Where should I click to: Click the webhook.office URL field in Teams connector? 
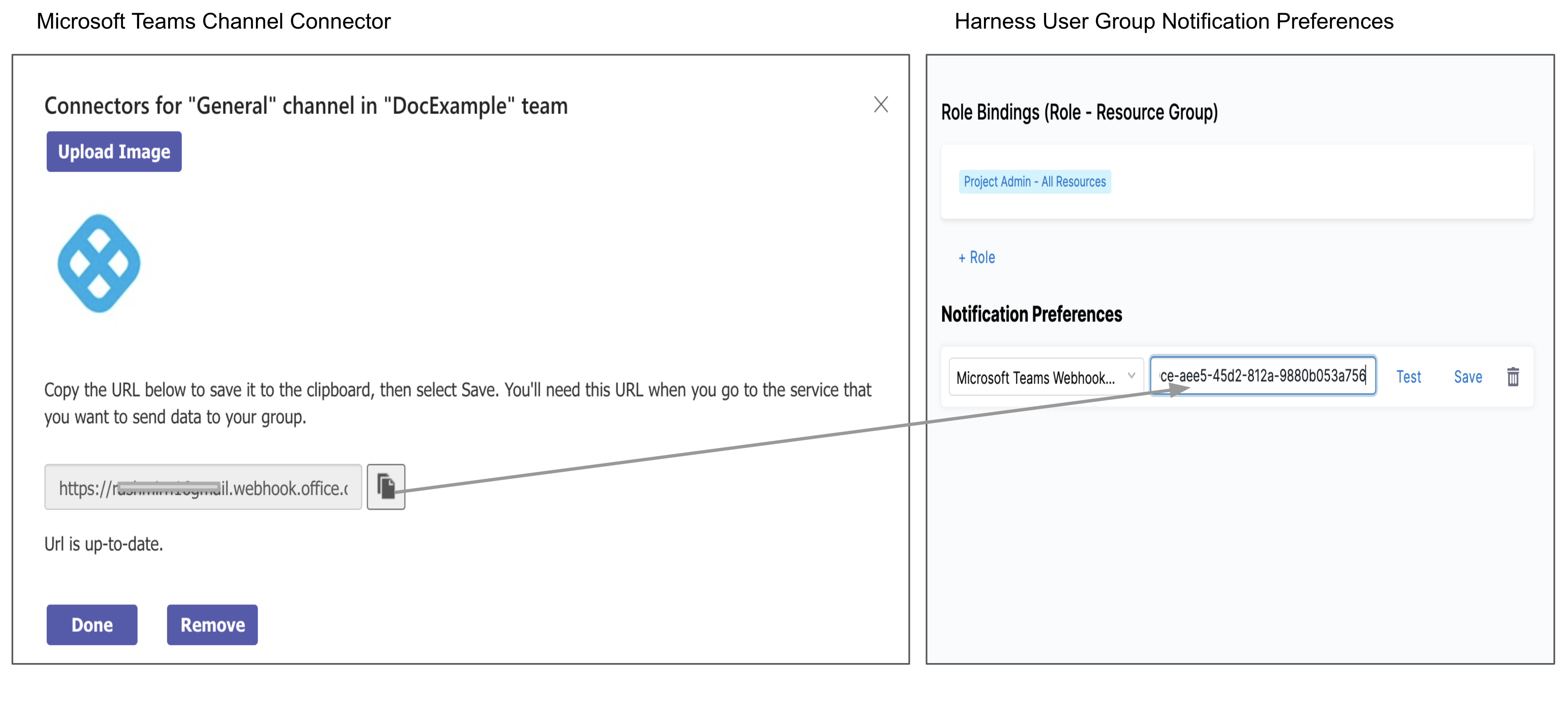click(x=203, y=487)
